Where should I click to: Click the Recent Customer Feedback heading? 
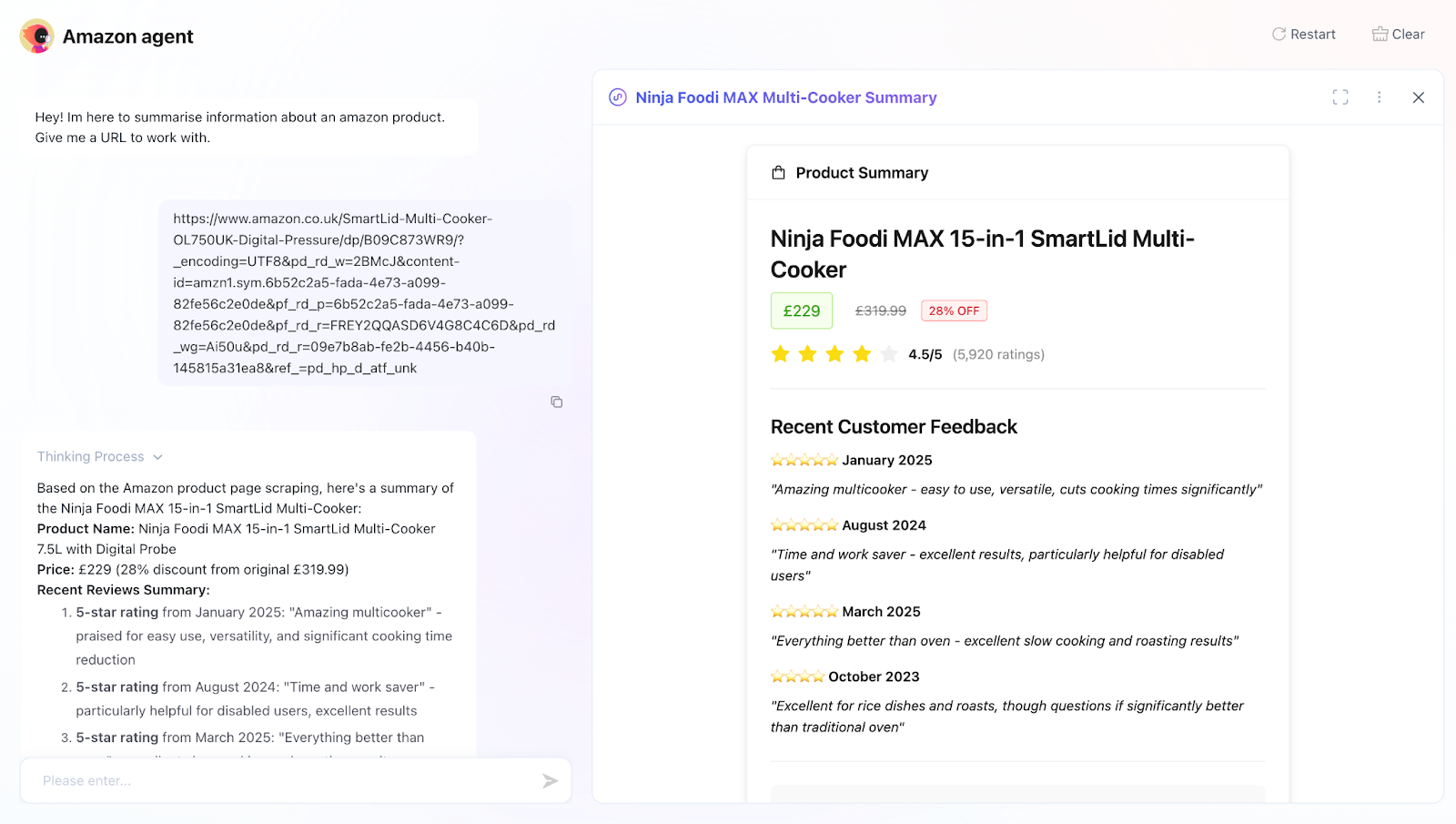pos(894,427)
